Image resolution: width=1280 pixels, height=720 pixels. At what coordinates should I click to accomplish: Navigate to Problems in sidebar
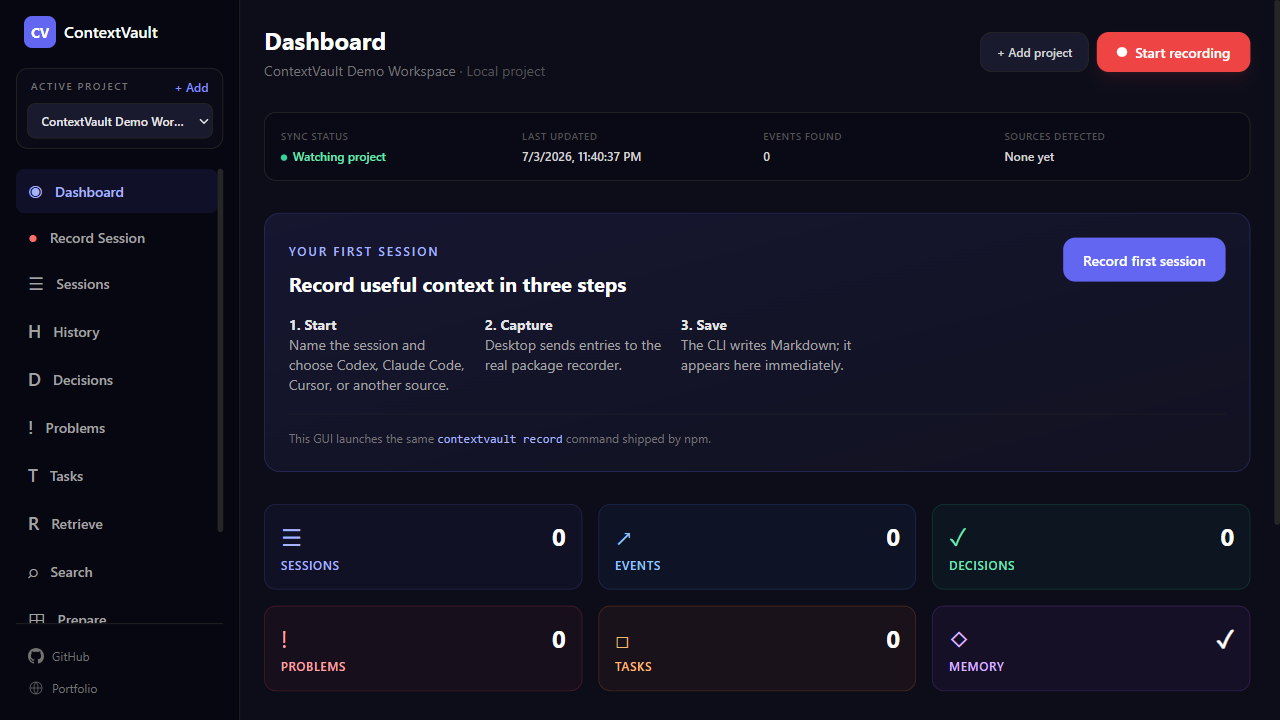point(117,428)
